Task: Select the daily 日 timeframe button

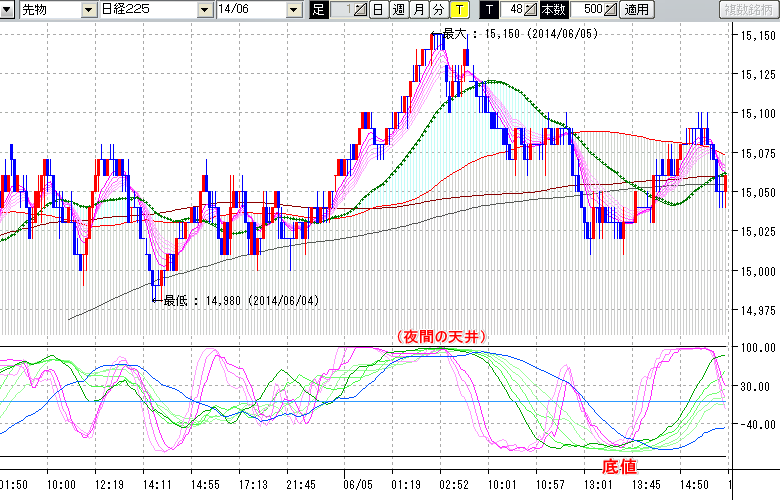Action: pos(378,10)
